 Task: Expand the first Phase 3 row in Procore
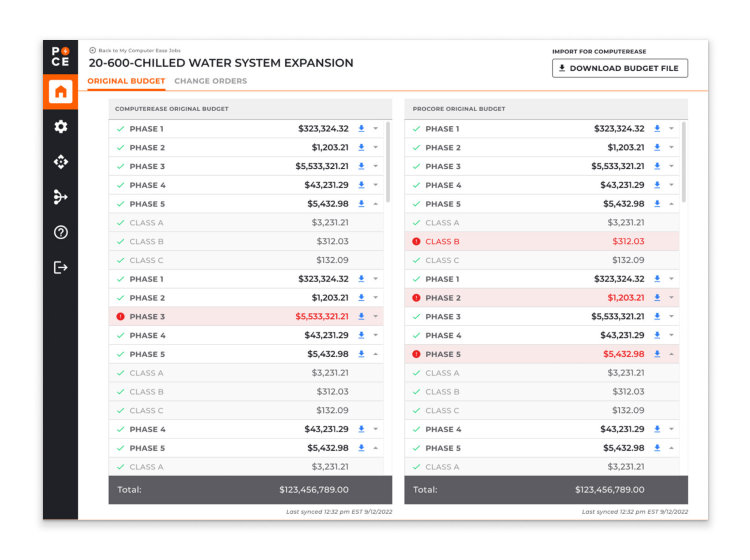(671, 166)
